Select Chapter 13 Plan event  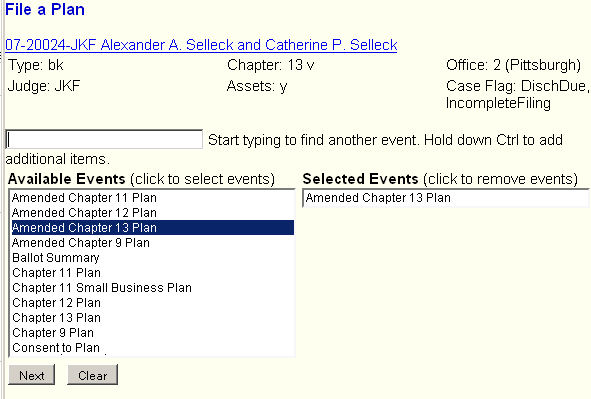point(153,318)
